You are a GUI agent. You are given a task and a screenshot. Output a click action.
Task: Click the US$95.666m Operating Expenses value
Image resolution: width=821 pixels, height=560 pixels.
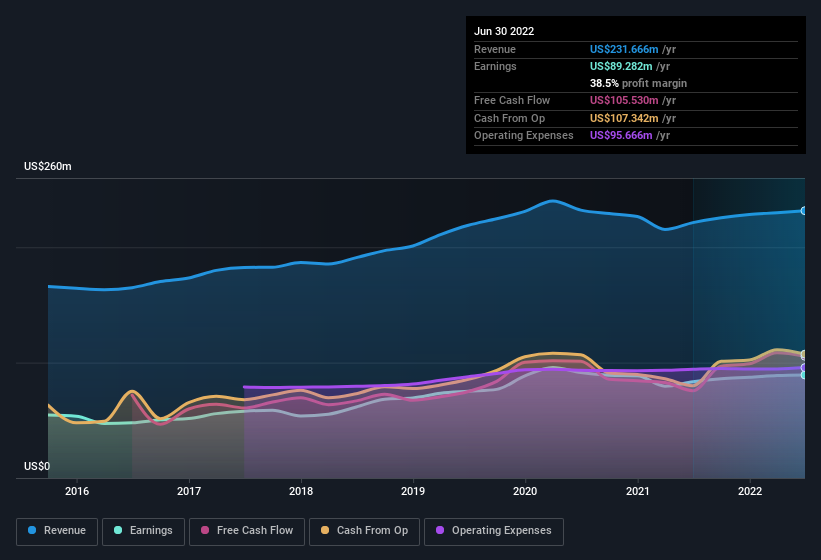pyautogui.click(x=621, y=135)
